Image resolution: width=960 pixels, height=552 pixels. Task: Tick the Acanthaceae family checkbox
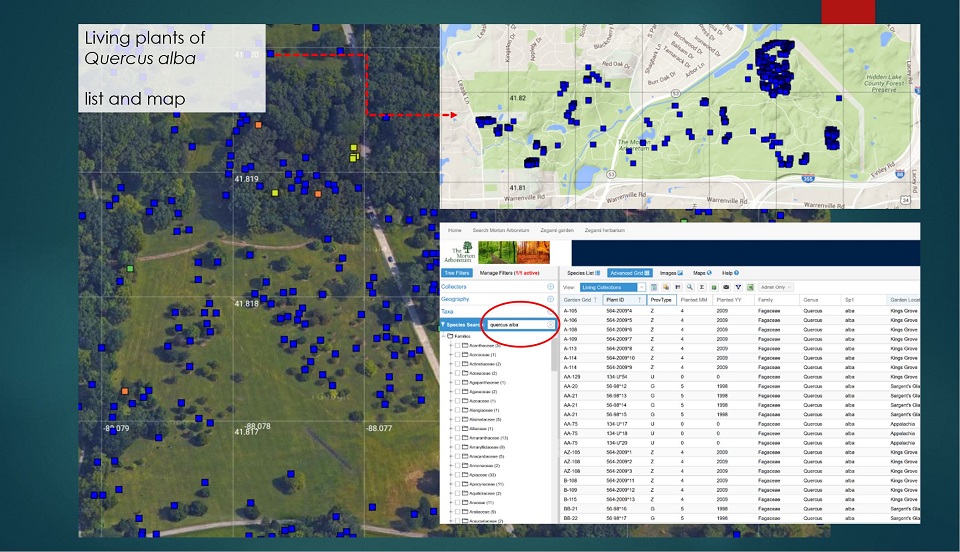pos(457,346)
